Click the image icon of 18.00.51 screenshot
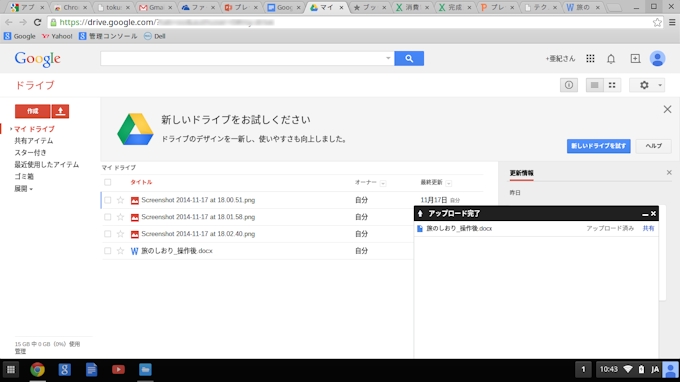Image resolution: width=680 pixels, height=382 pixels. [x=134, y=200]
